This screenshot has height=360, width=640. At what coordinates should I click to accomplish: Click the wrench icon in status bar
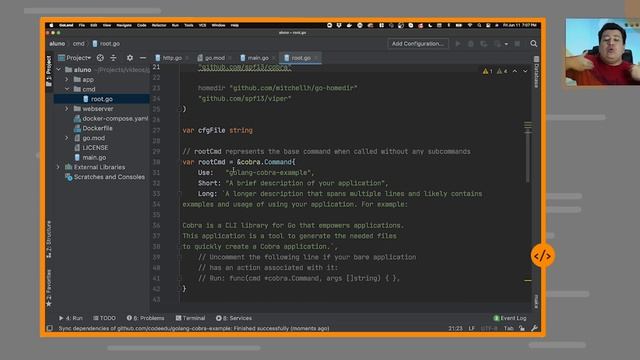pyautogui.click(x=534, y=328)
